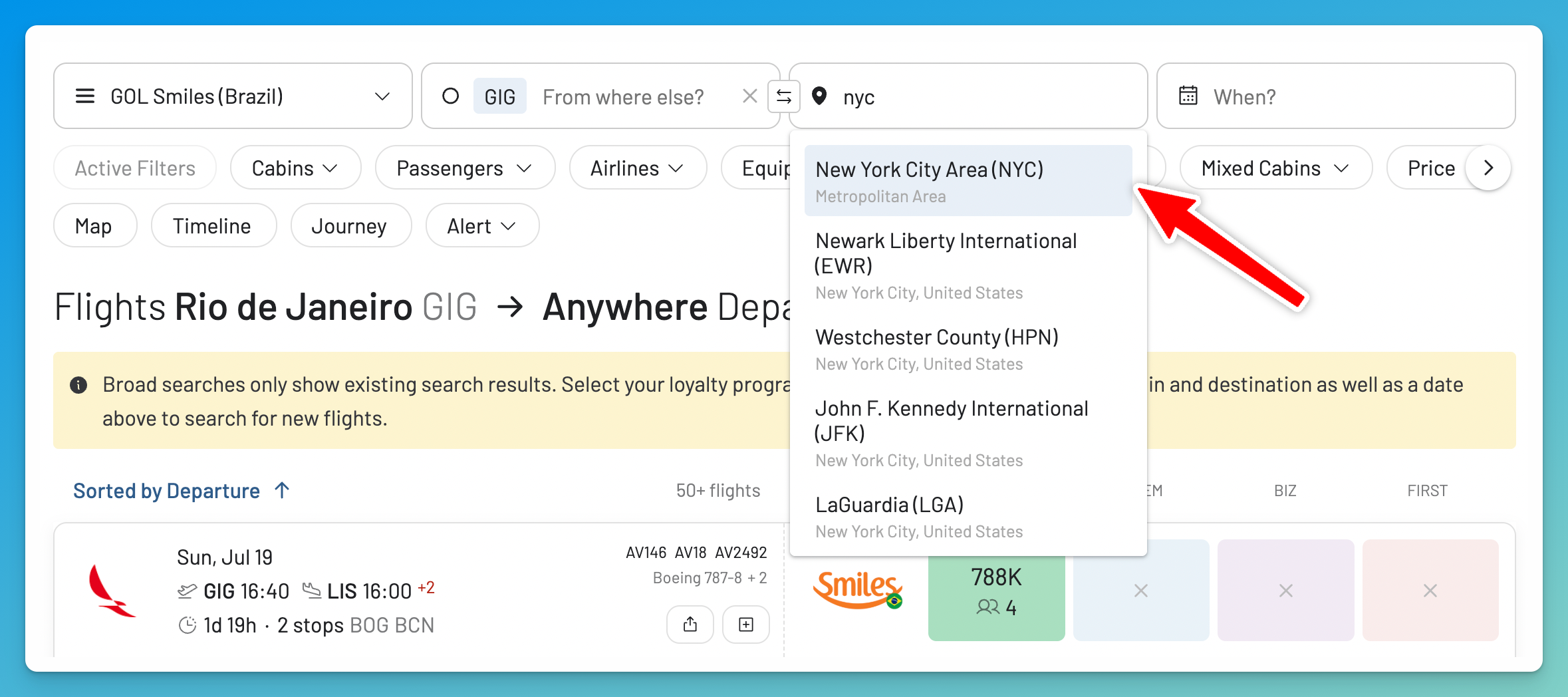Click the unavailable first class cell

[x=1430, y=590]
